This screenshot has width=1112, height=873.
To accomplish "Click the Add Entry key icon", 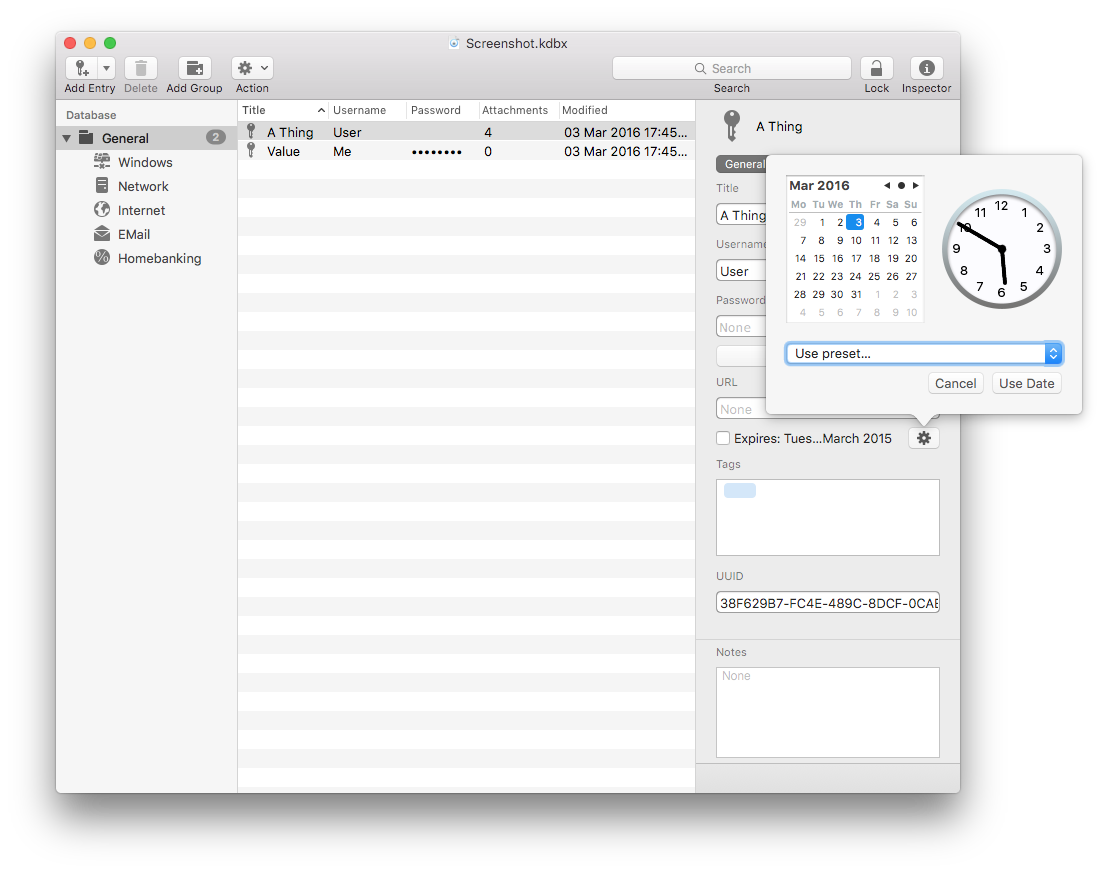I will coord(82,68).
